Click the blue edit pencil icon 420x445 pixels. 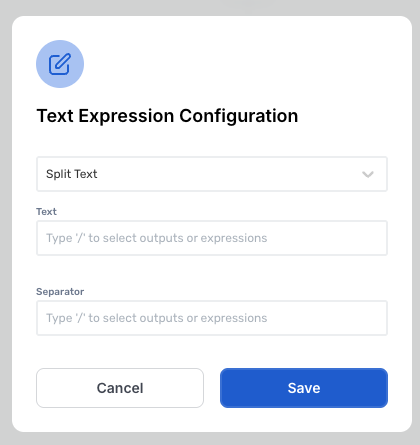point(60,64)
